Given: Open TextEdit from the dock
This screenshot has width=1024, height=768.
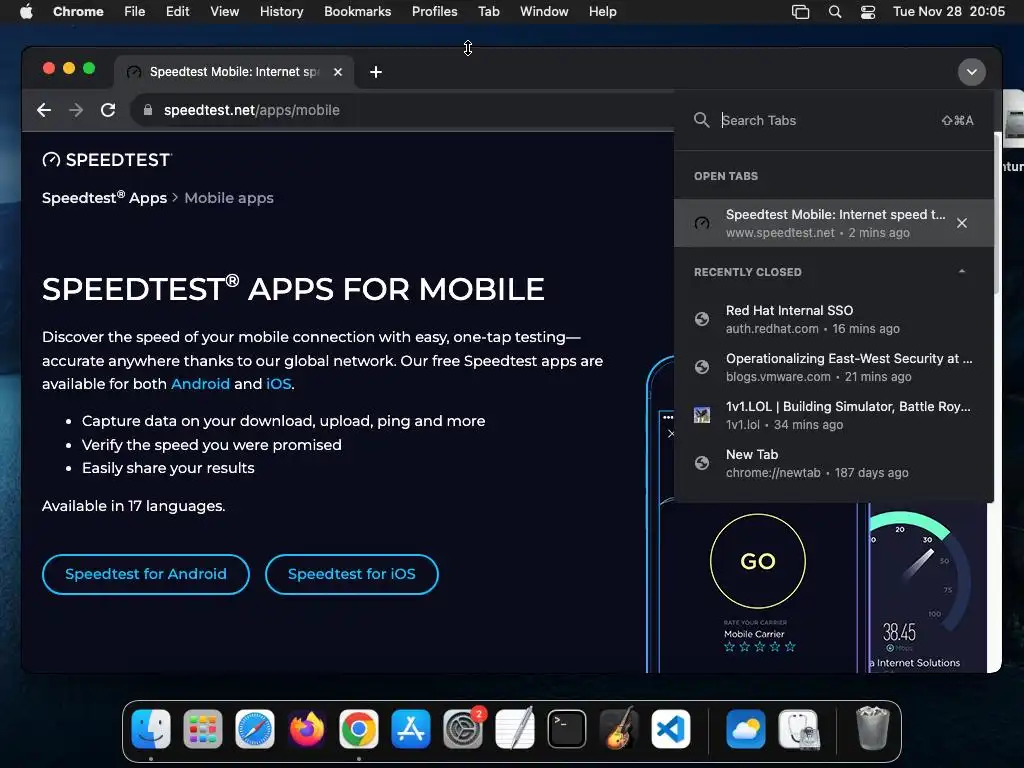Looking at the screenshot, I should click(x=515, y=729).
